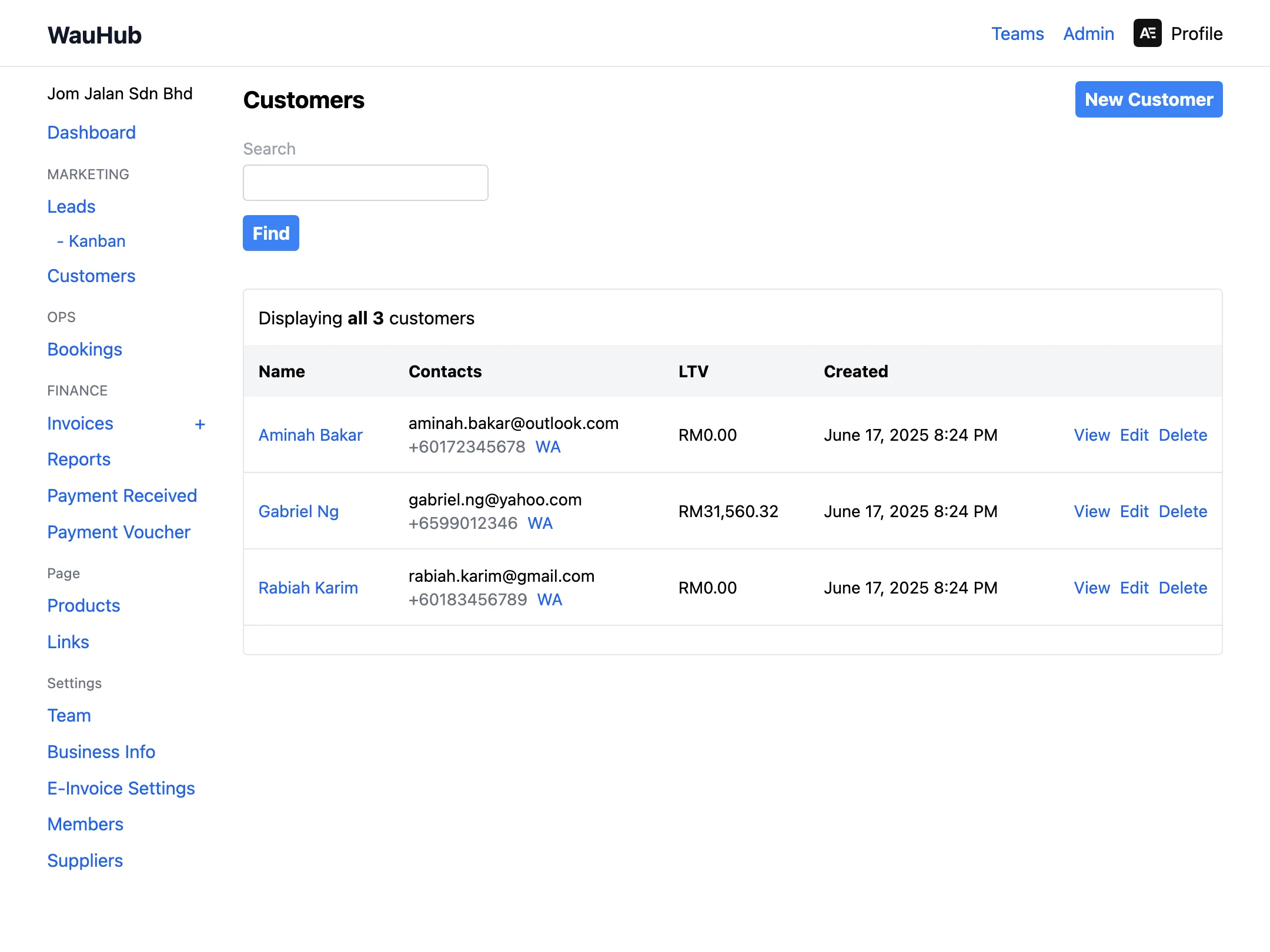Screen dimensions: 1270x952
Task: Click the LTV column header
Action: click(x=693, y=371)
